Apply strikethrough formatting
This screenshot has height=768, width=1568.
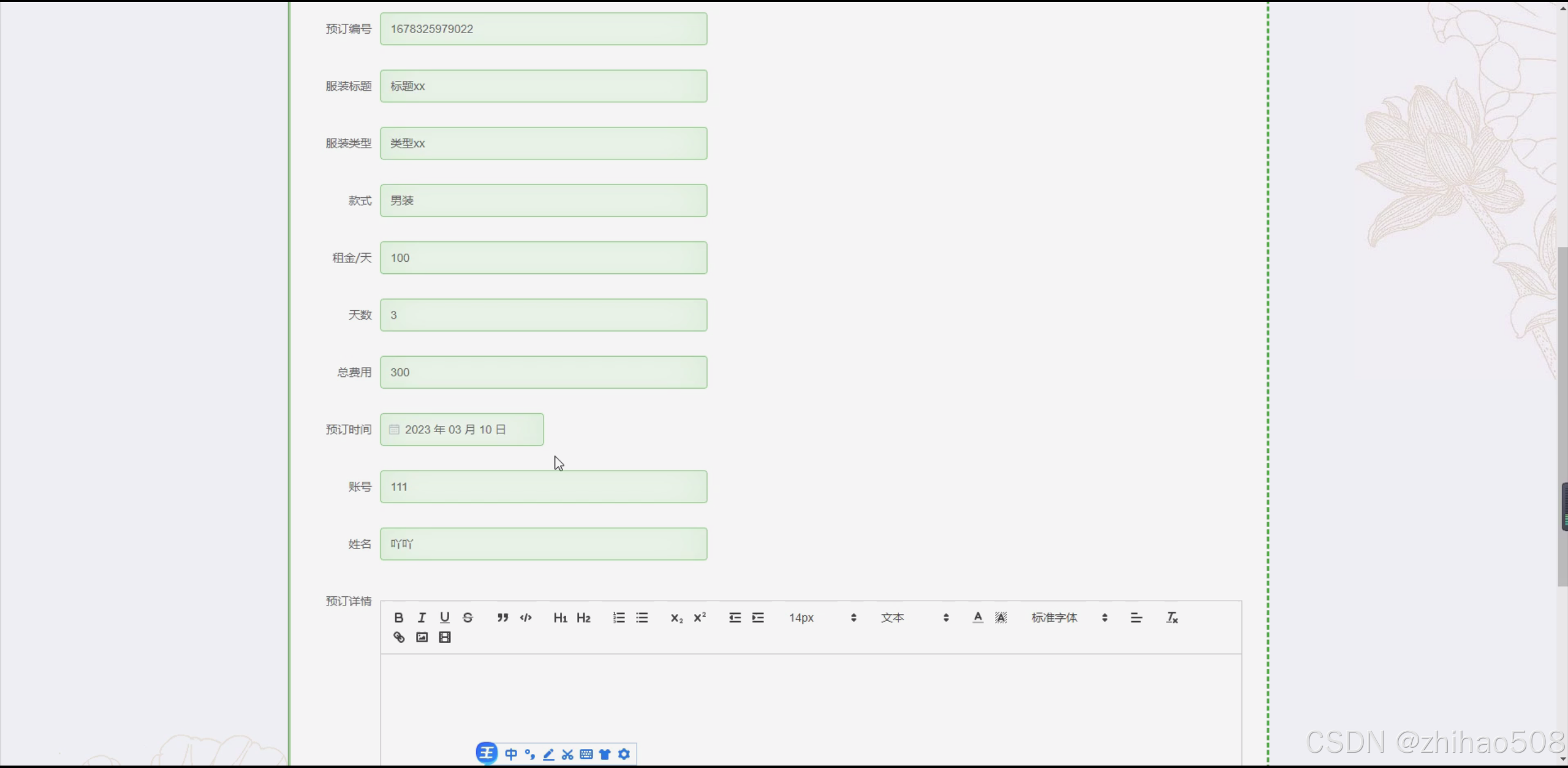tap(468, 618)
